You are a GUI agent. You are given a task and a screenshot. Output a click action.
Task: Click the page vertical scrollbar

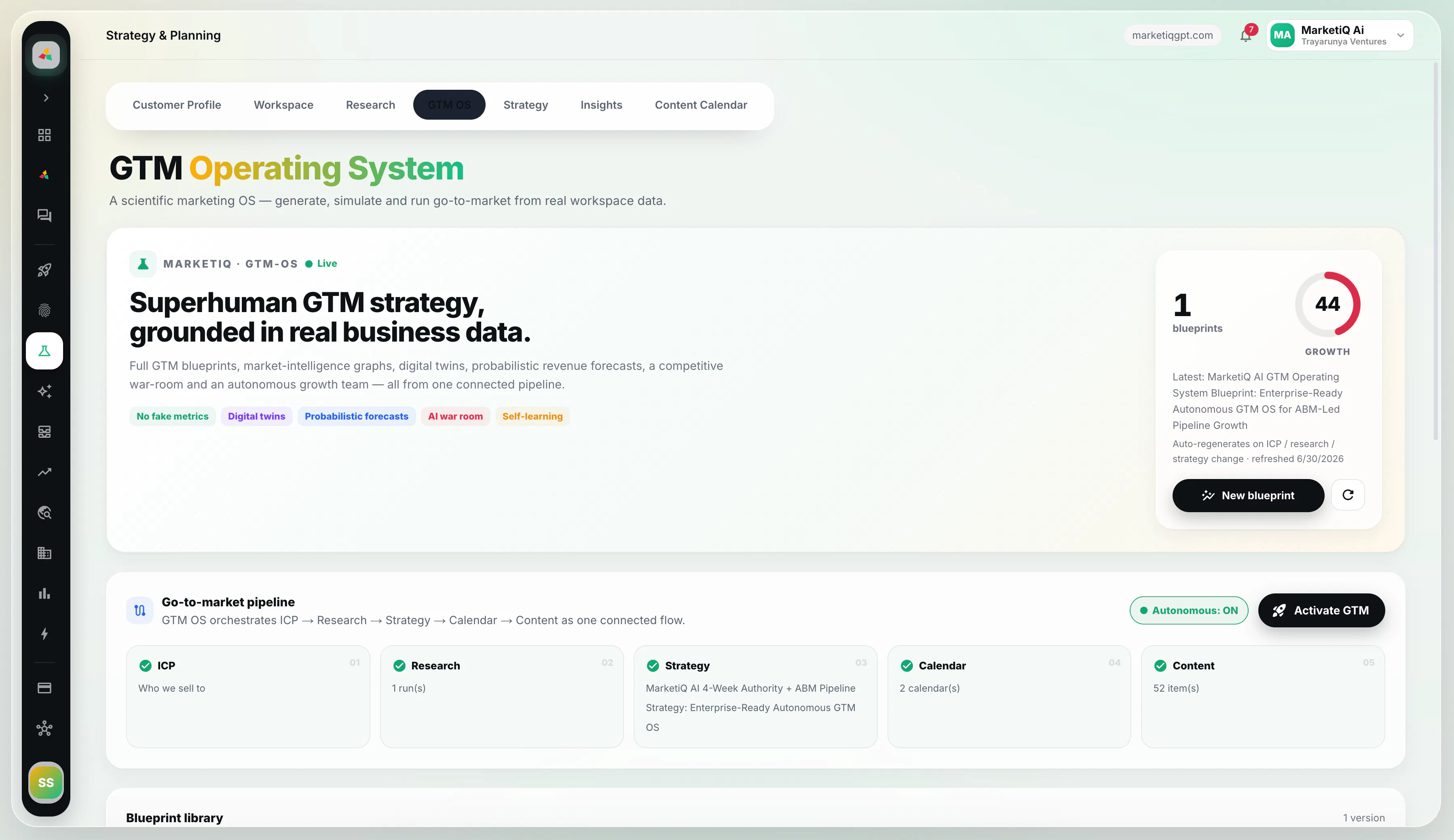(x=1435, y=251)
